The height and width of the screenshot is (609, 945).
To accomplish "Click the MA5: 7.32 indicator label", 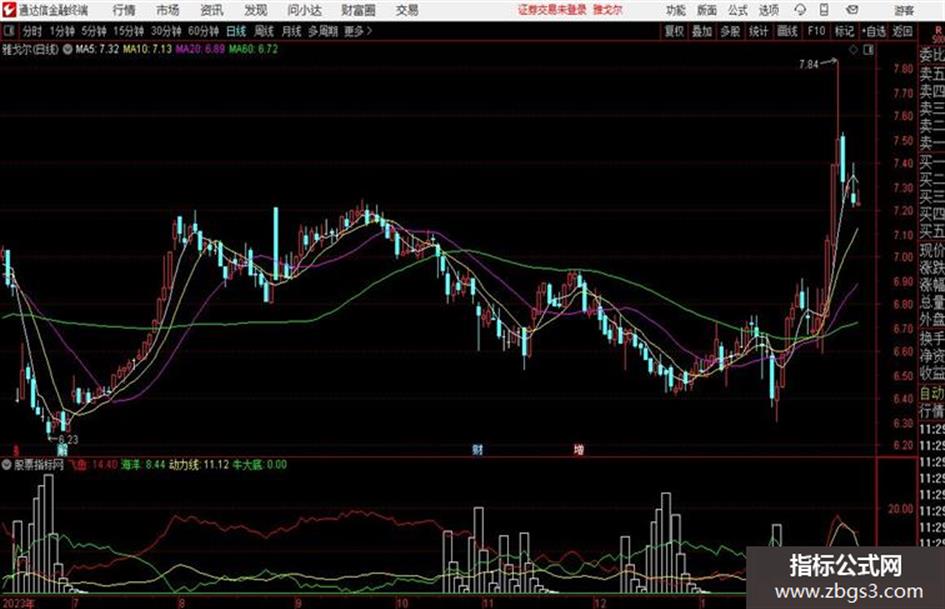I will point(98,49).
